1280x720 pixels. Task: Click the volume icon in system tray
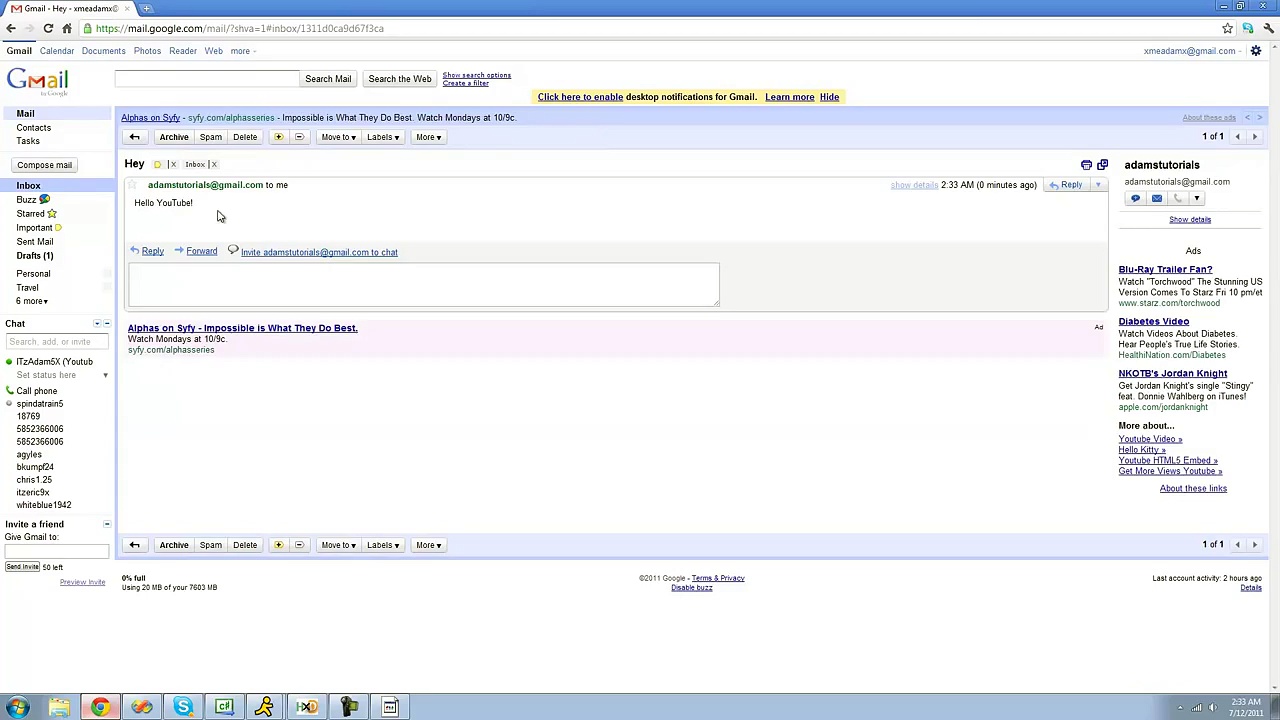pos(1213,708)
